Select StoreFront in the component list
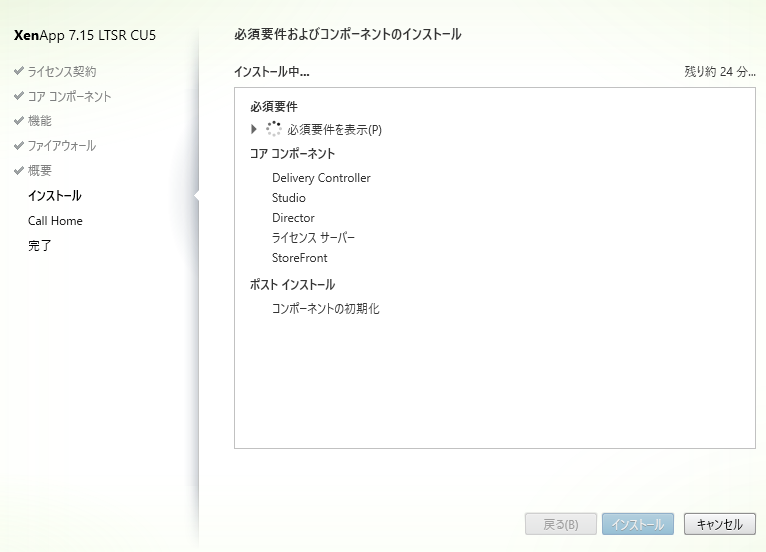 click(x=299, y=258)
